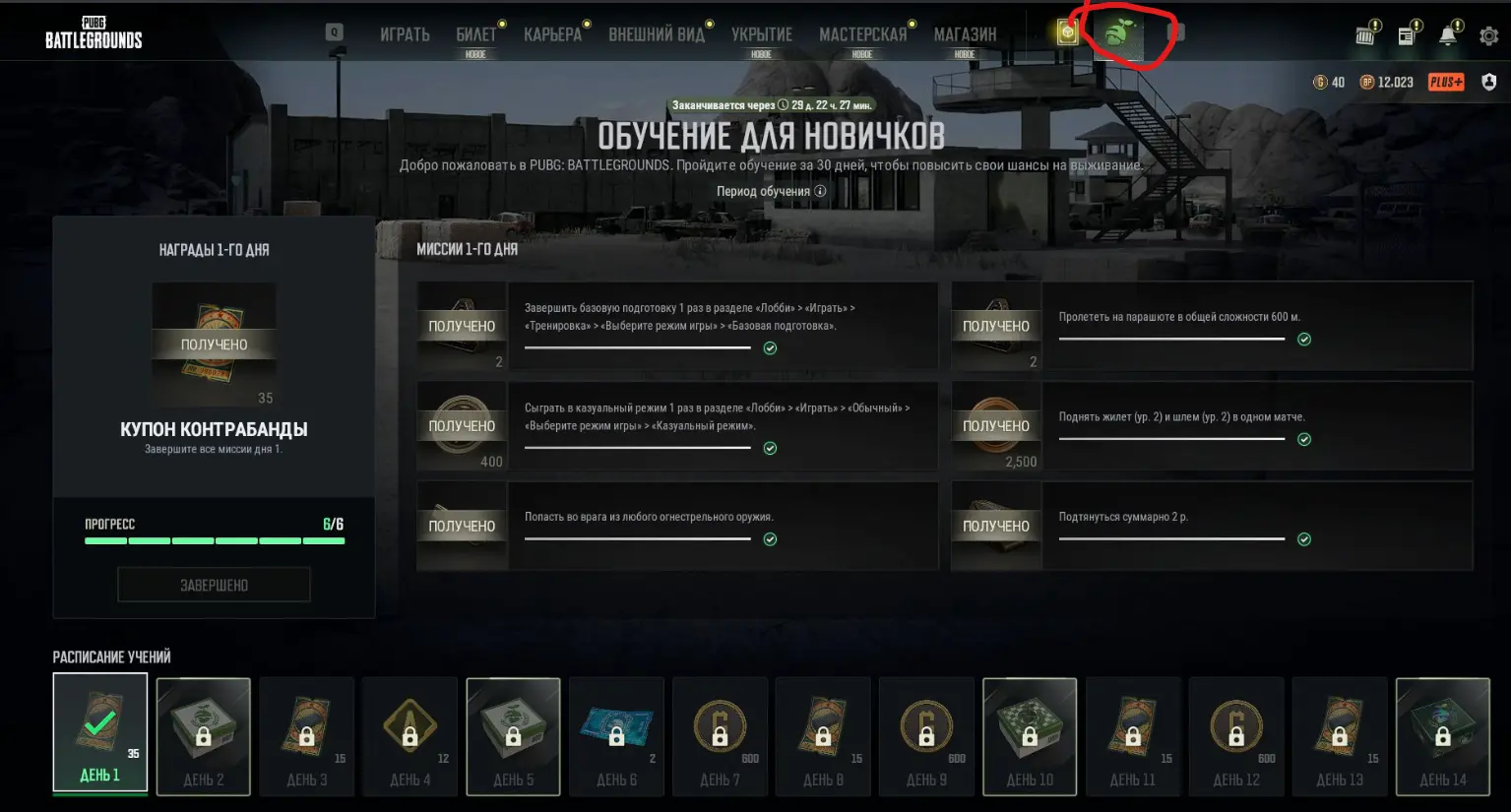Click the text 'Пролететь на парашюте в общей сложности 600 м.'
1511x812 pixels.
click(1179, 317)
